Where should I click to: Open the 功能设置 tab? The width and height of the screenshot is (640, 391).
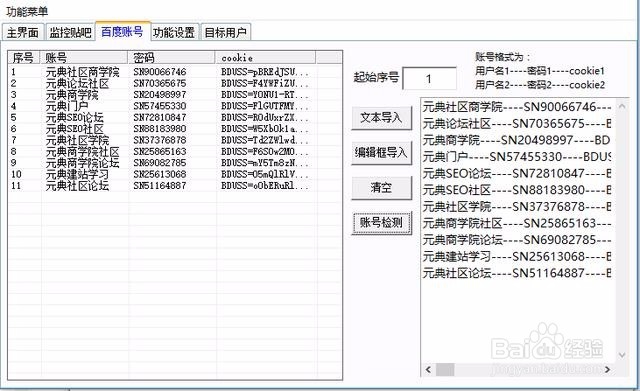coord(174,32)
